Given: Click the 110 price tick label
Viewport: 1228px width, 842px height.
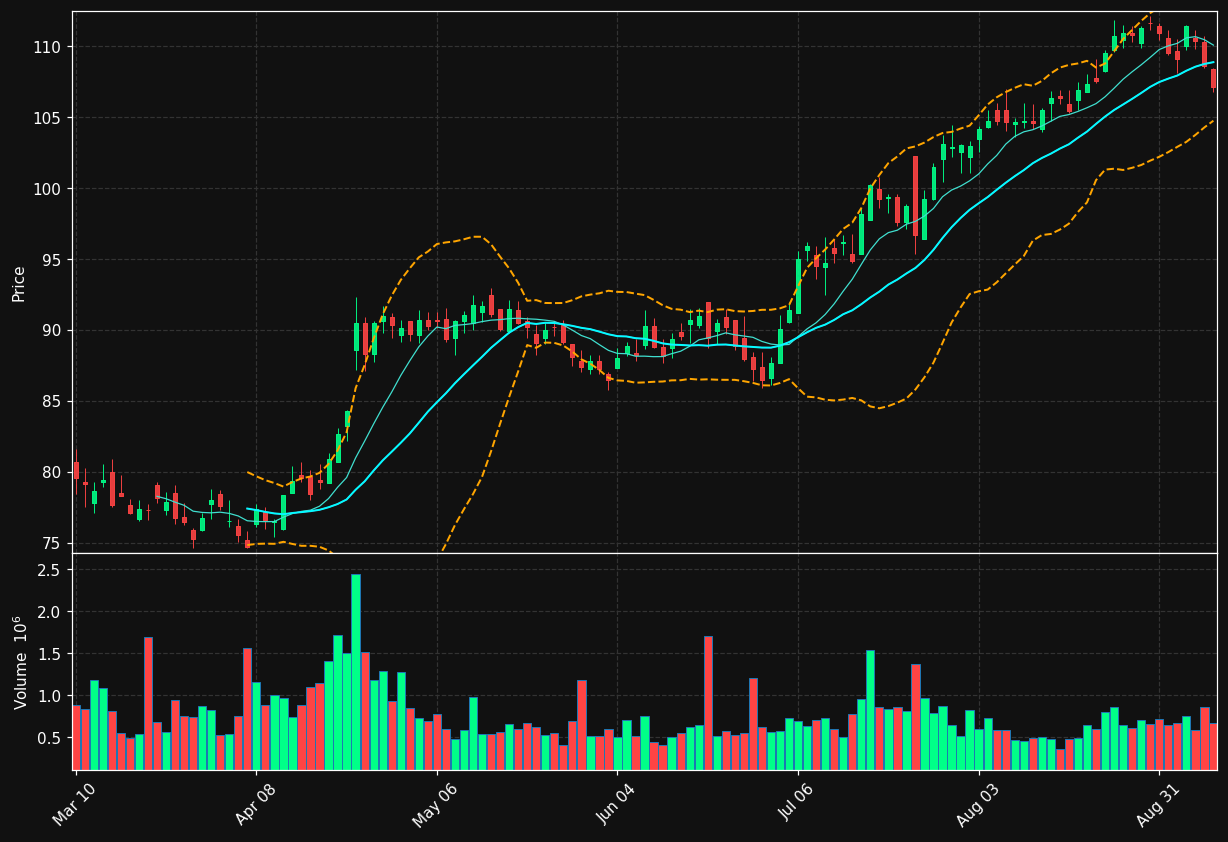Looking at the screenshot, I should coord(45,47).
